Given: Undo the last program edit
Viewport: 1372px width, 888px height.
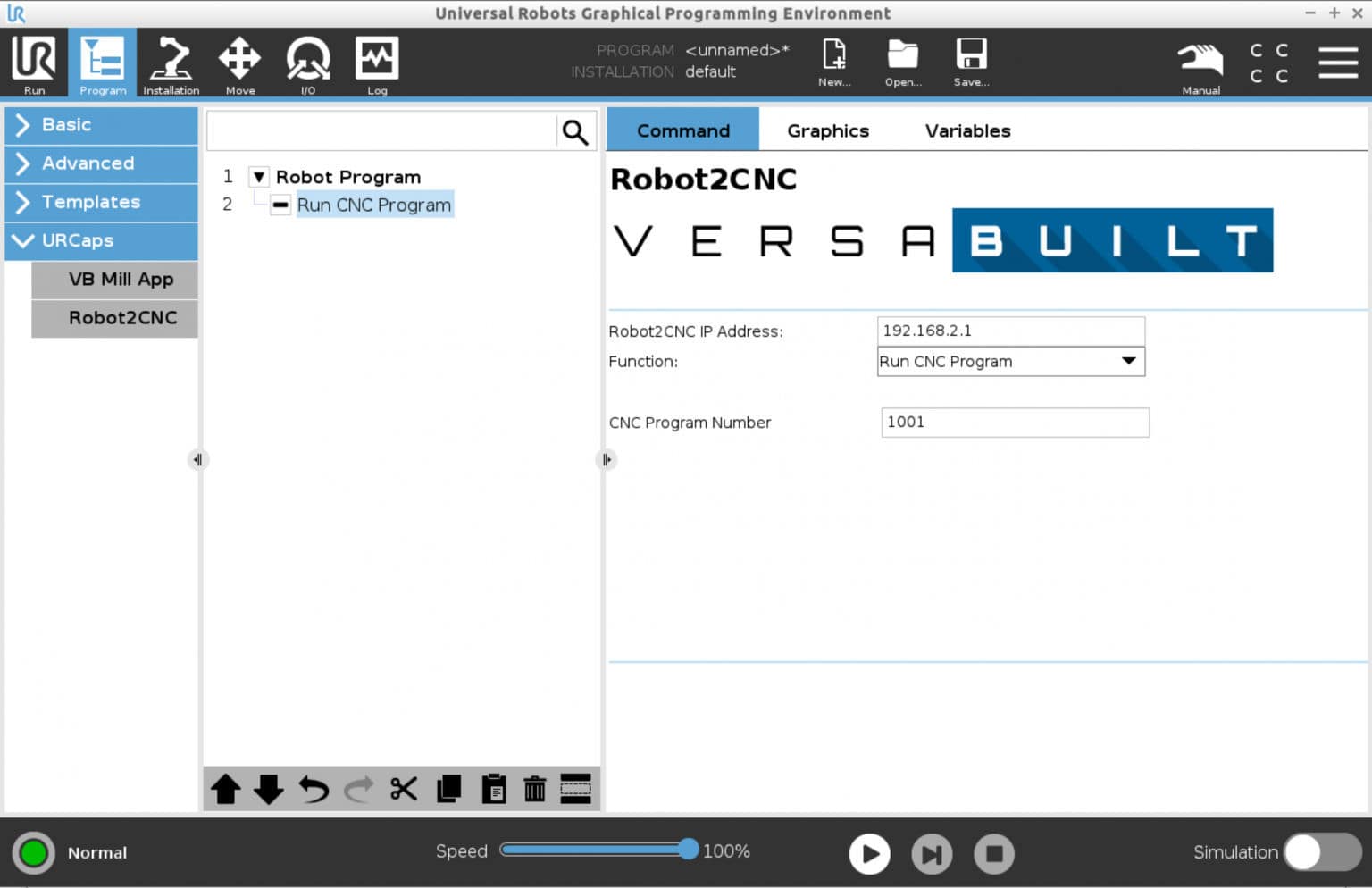Looking at the screenshot, I should pos(314,789).
